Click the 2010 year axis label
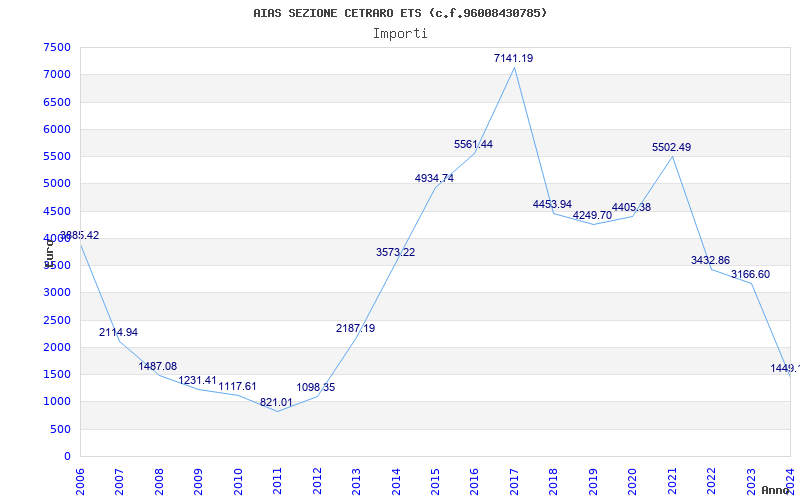The width and height of the screenshot is (800, 500). coord(238,482)
